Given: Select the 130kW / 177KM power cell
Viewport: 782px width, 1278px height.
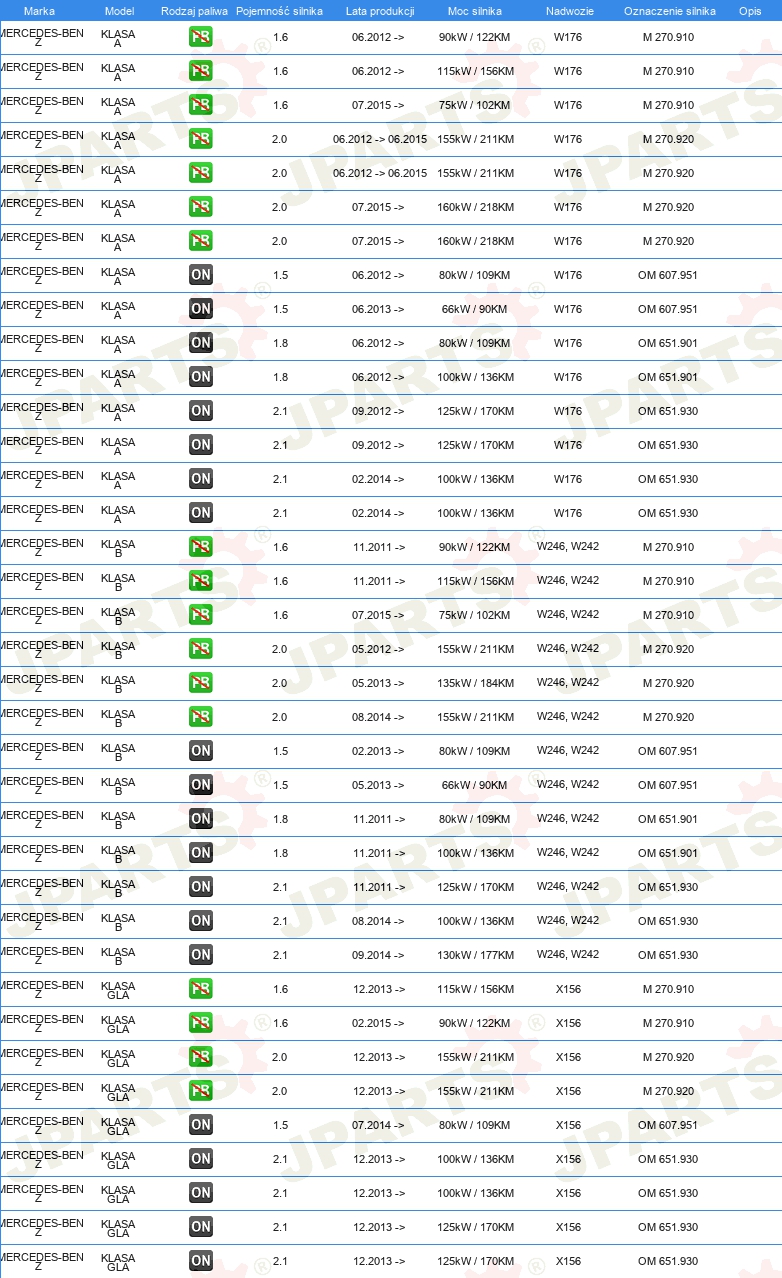Looking at the screenshot, I should [476, 955].
